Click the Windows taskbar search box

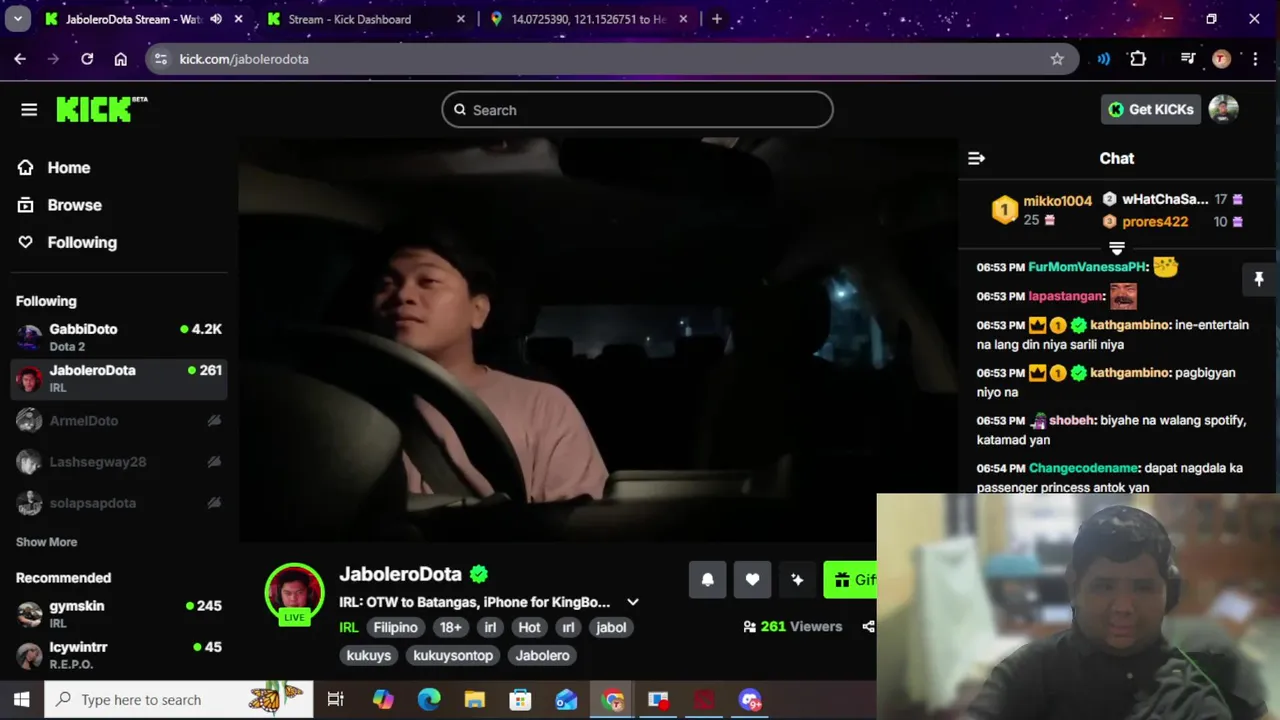coord(178,700)
